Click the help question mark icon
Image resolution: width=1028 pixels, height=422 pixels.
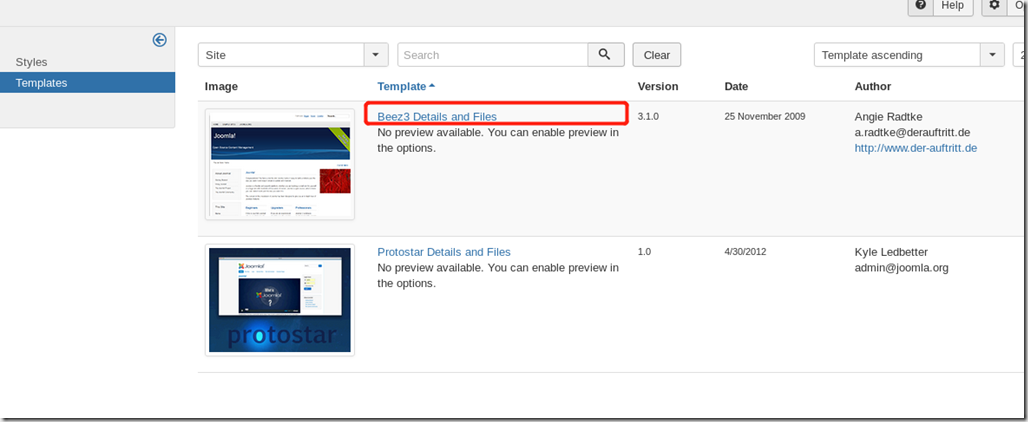[921, 5]
